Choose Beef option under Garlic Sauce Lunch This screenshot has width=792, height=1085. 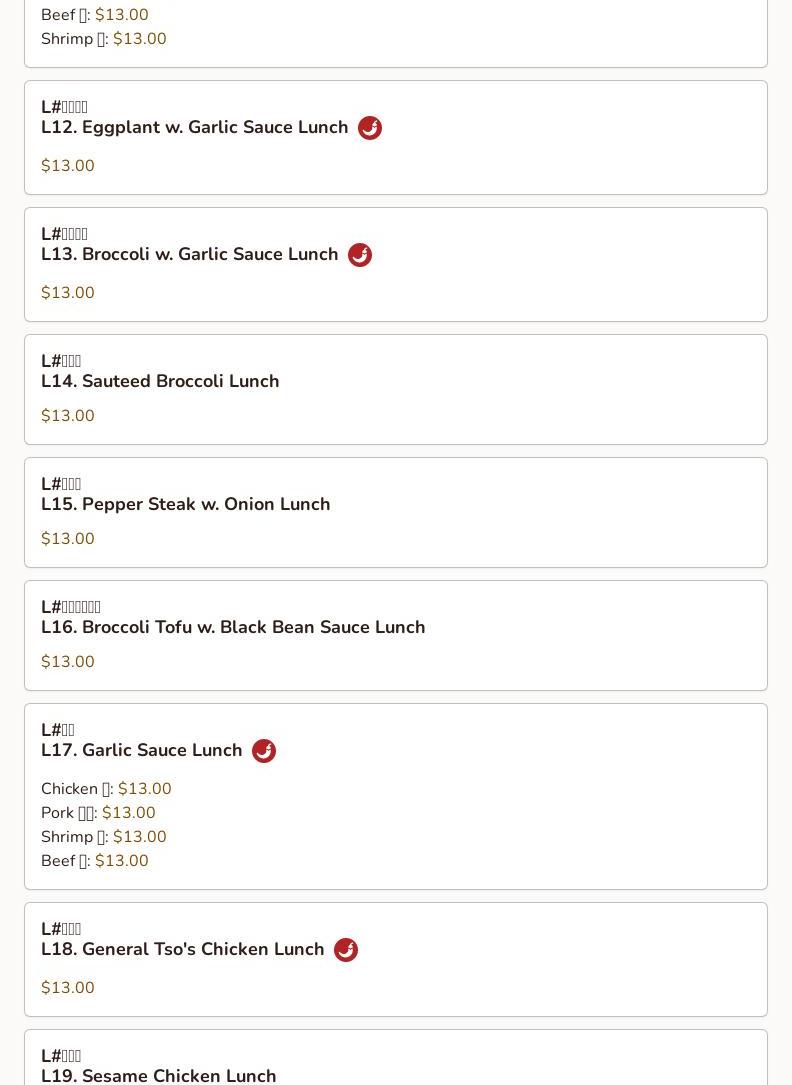click(95, 861)
